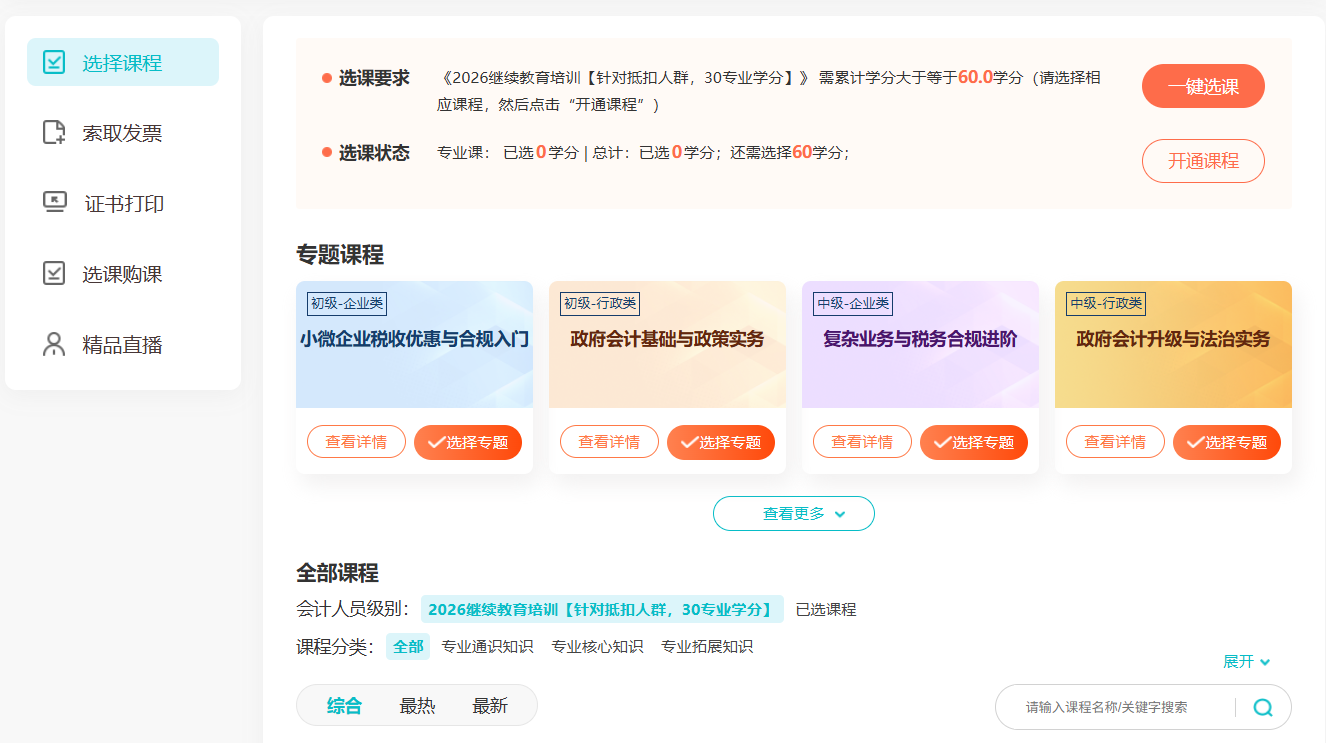Image resolution: width=1326 pixels, height=743 pixels.
Task: Go to 证书打印 page
Action: [x=123, y=203]
